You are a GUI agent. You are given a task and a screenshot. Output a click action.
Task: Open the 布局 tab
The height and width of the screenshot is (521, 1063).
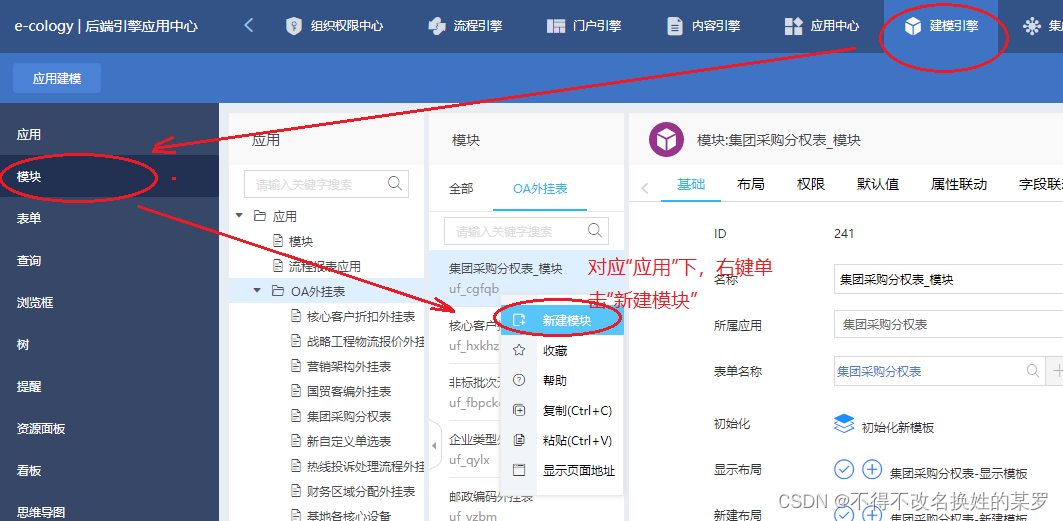[x=750, y=184]
